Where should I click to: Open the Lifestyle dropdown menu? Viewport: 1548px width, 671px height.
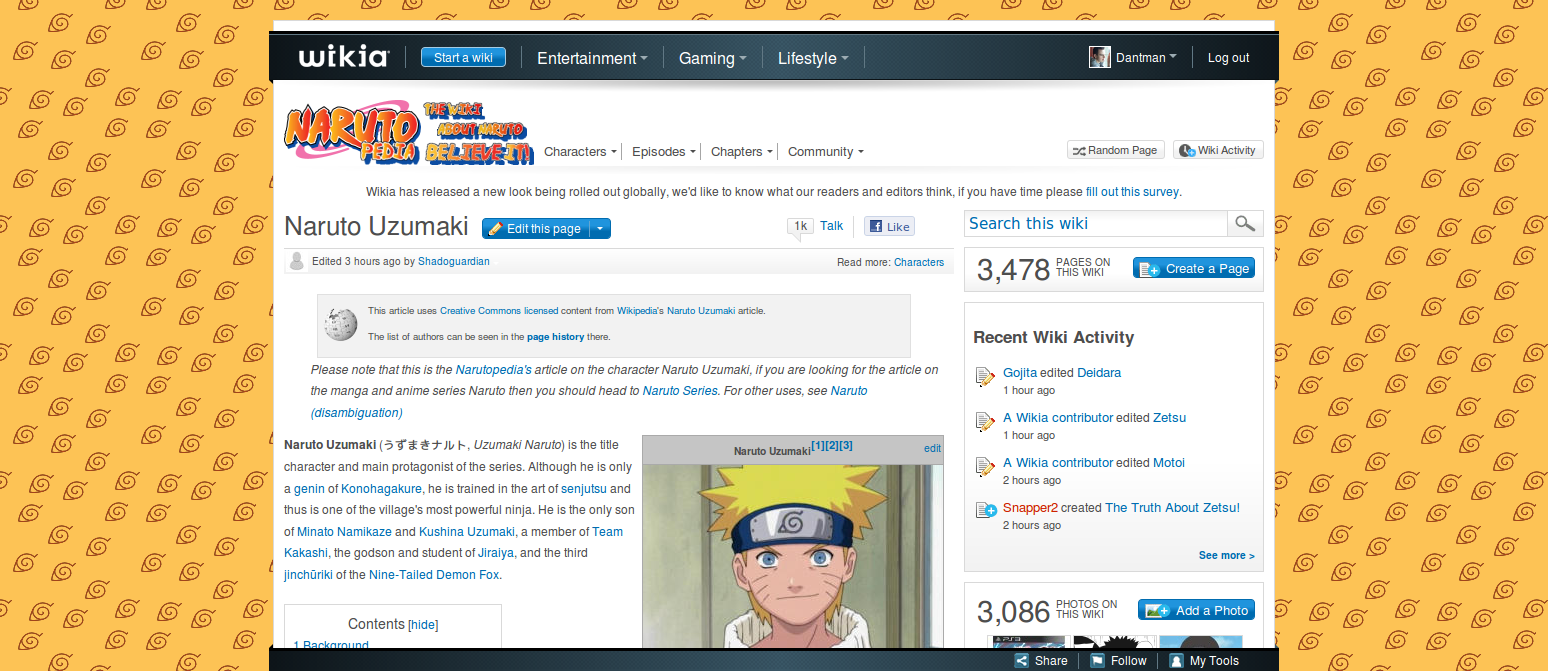coord(813,58)
